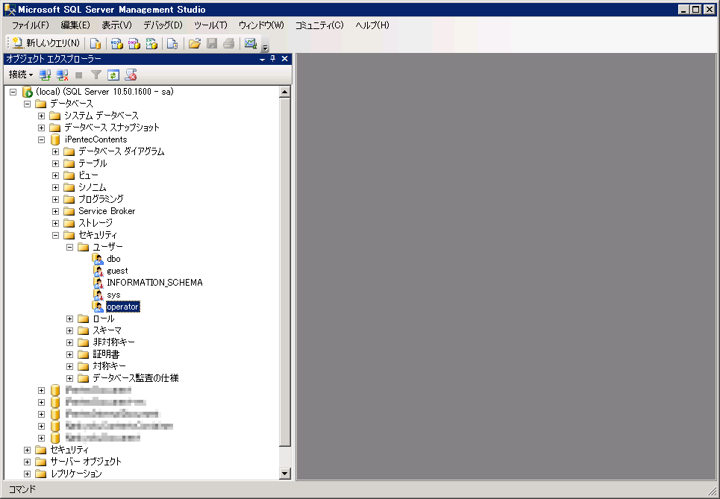The image size is (720, 499).
Task: Click the Activity Monitor icon
Action: [250, 44]
